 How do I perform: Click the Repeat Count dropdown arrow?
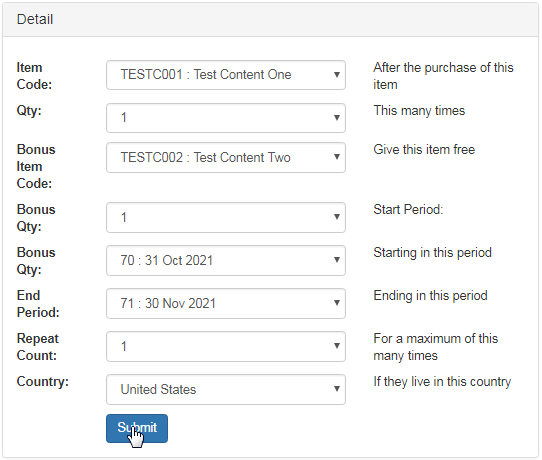pos(337,346)
